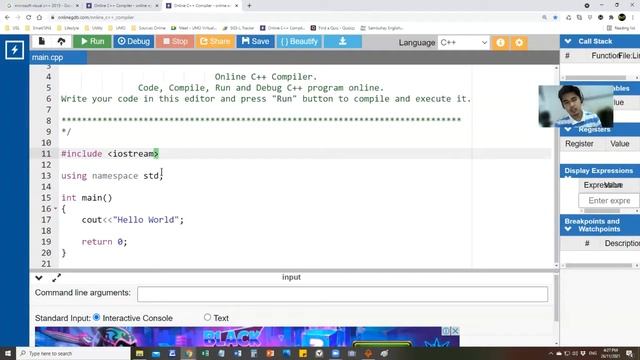Start the Debug session
The width and height of the screenshot is (640, 360).
coord(133,41)
